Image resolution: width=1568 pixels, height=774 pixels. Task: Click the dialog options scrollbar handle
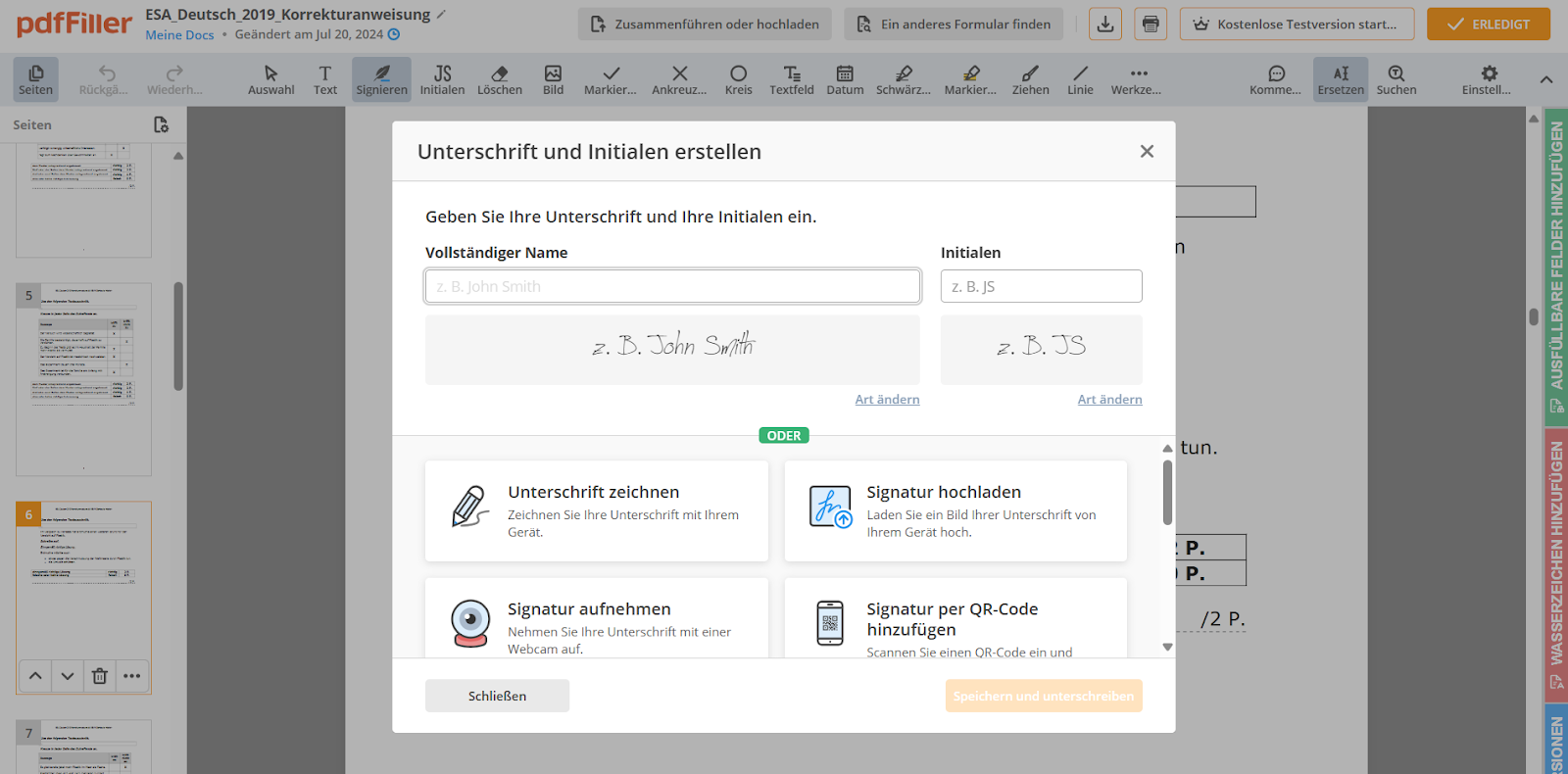[1167, 493]
